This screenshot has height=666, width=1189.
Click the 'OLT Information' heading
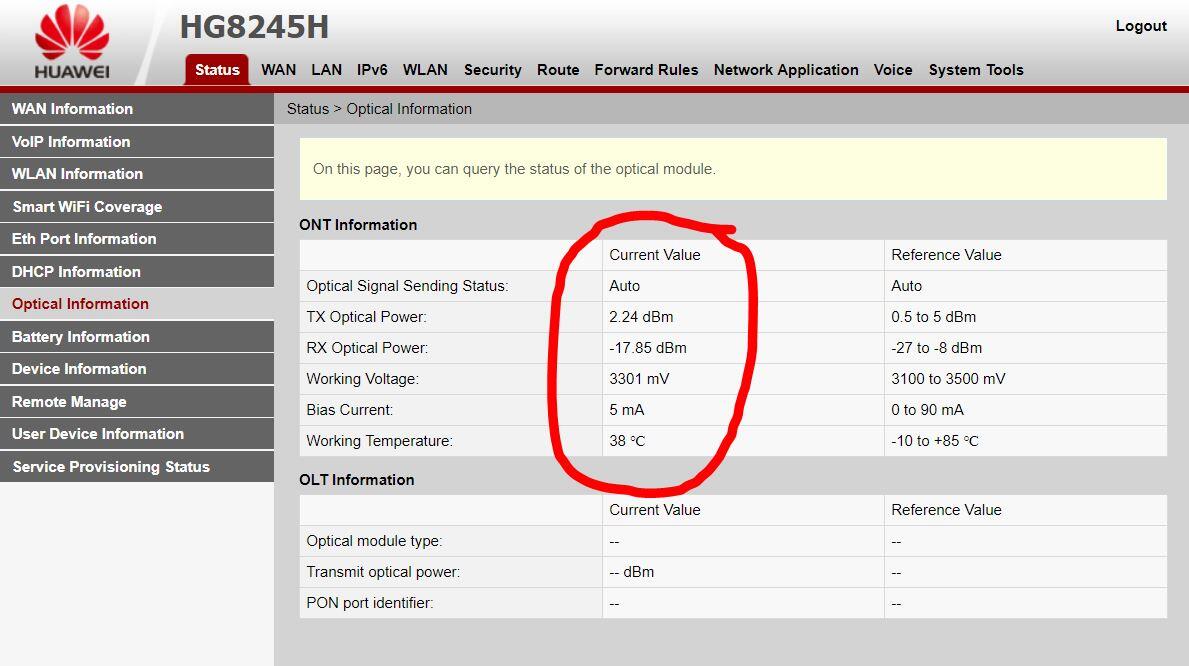click(x=356, y=479)
